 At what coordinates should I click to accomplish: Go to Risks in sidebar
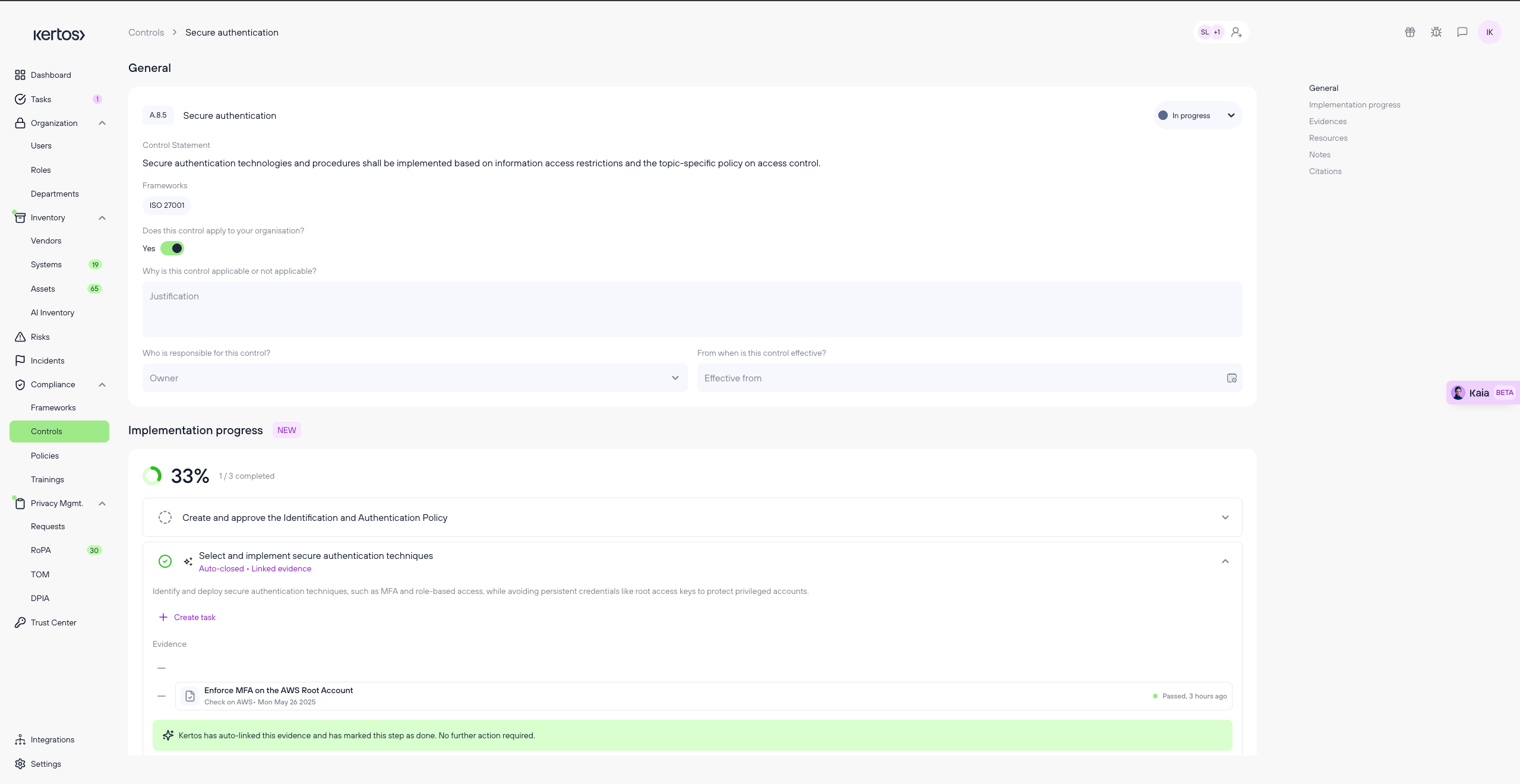(x=40, y=337)
